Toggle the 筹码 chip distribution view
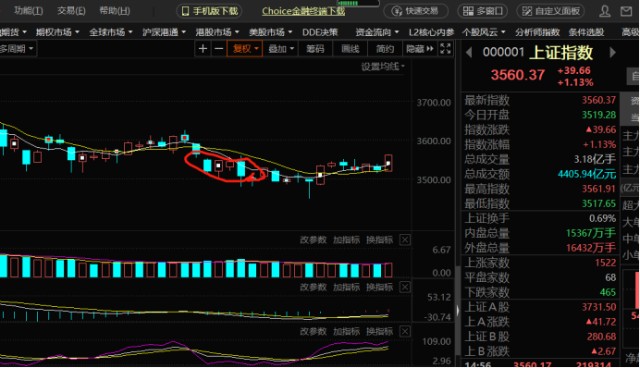The height and width of the screenshot is (368, 640). (315, 49)
